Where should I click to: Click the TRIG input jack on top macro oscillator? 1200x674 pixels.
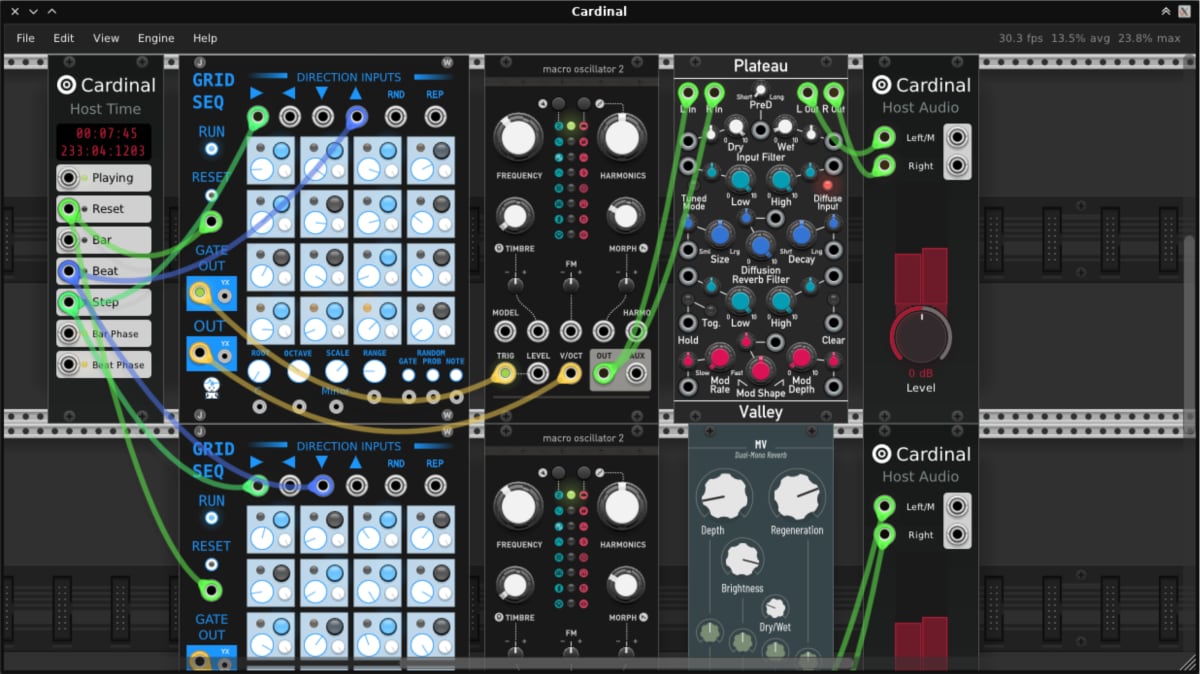[506, 374]
